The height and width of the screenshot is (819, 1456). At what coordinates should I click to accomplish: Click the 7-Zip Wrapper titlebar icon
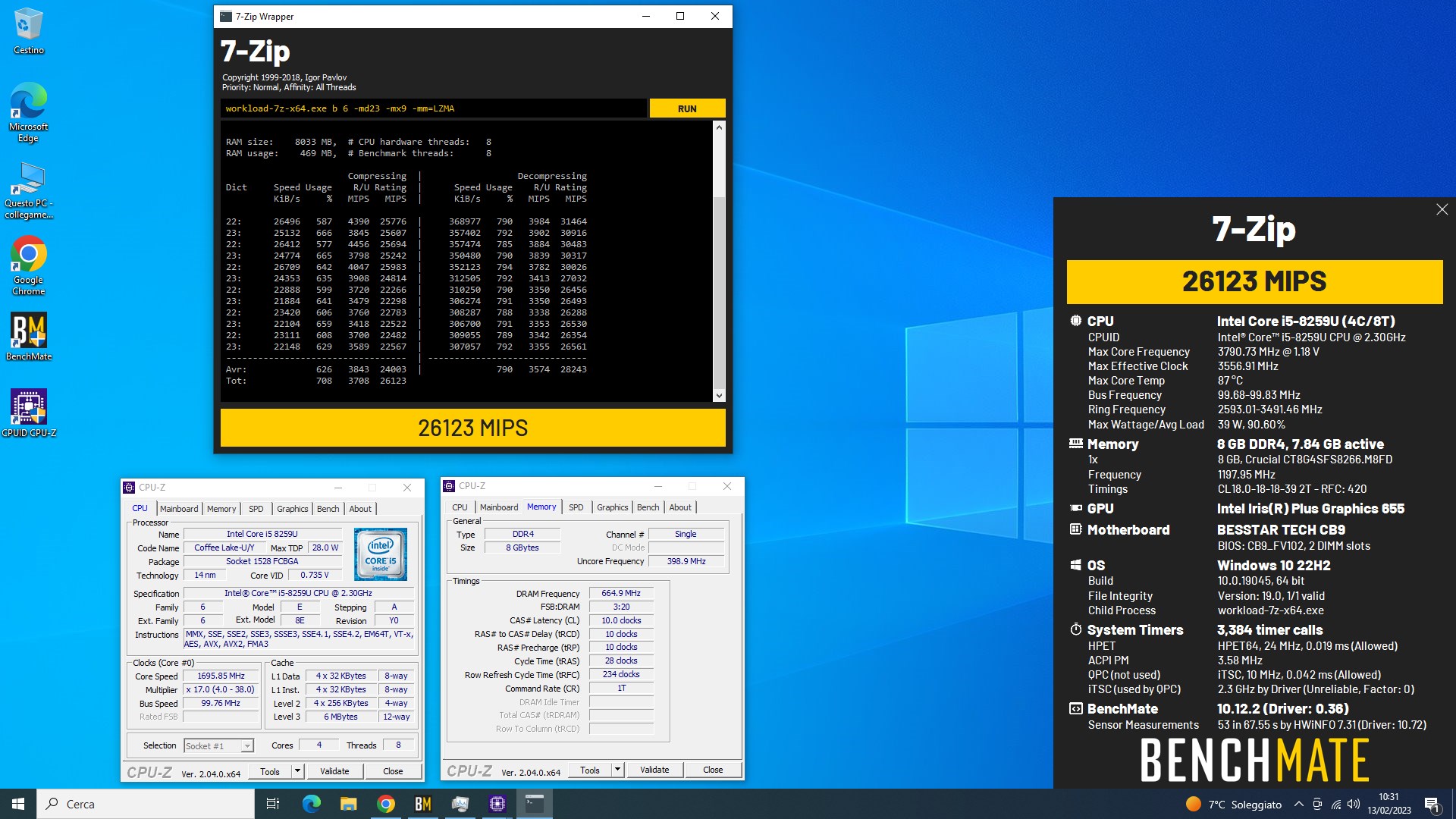(226, 16)
